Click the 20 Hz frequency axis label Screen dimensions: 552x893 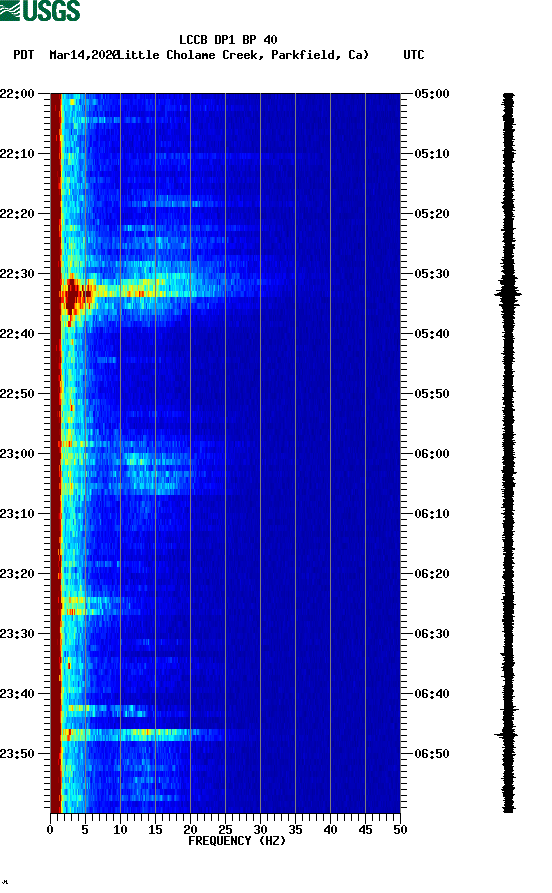pos(190,830)
